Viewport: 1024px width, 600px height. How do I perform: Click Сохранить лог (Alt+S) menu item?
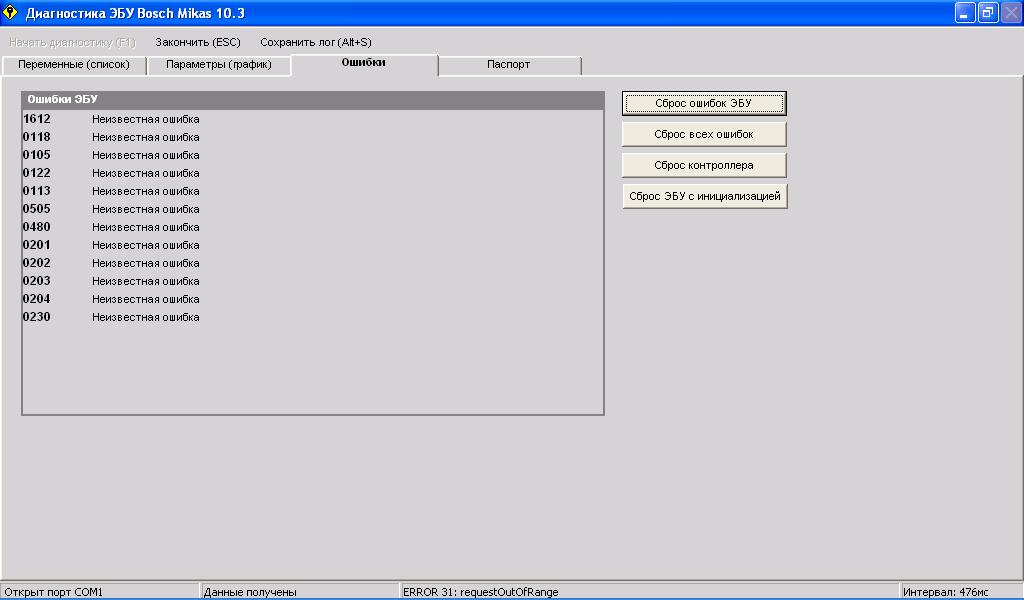click(315, 42)
